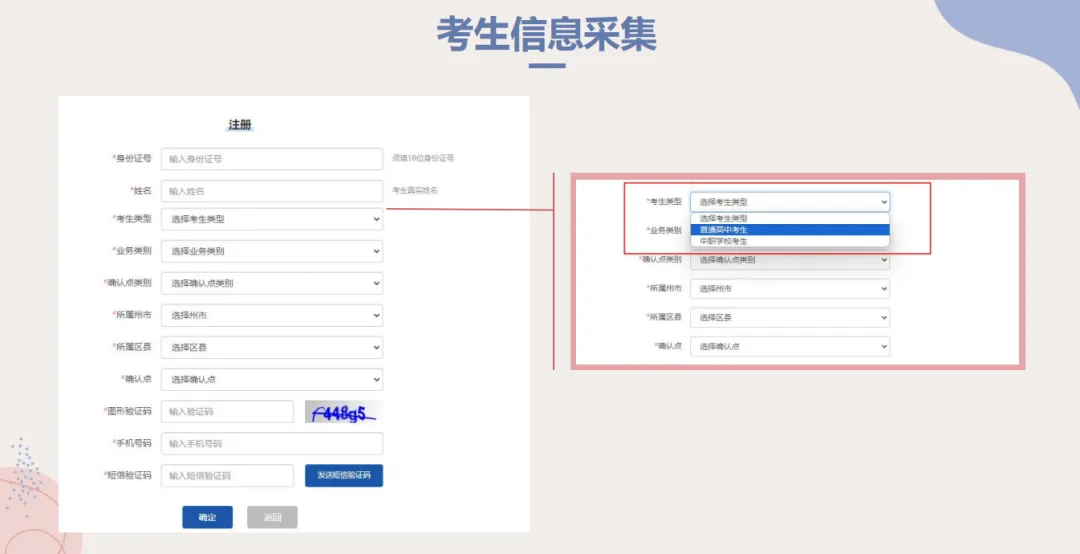
Task: Expand 所属州市 dropdown in the left registration form
Action: (272, 315)
